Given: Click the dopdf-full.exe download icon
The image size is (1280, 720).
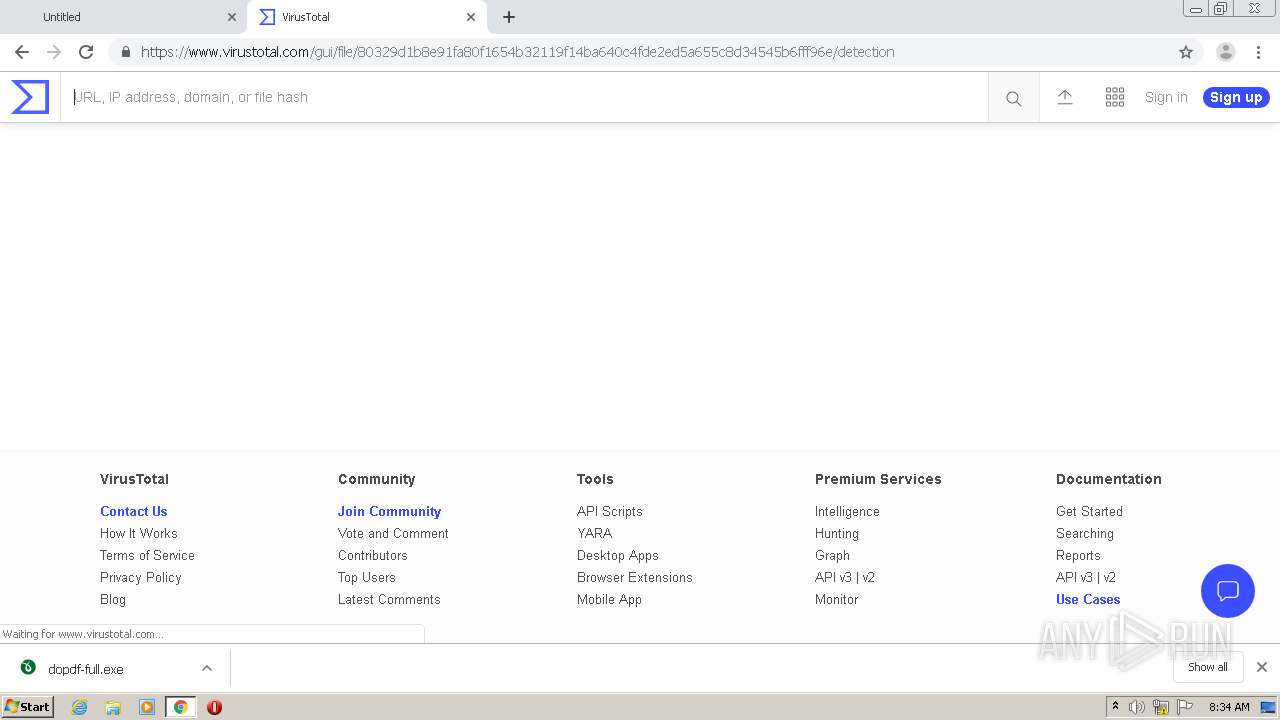Looking at the screenshot, I should coord(28,668).
